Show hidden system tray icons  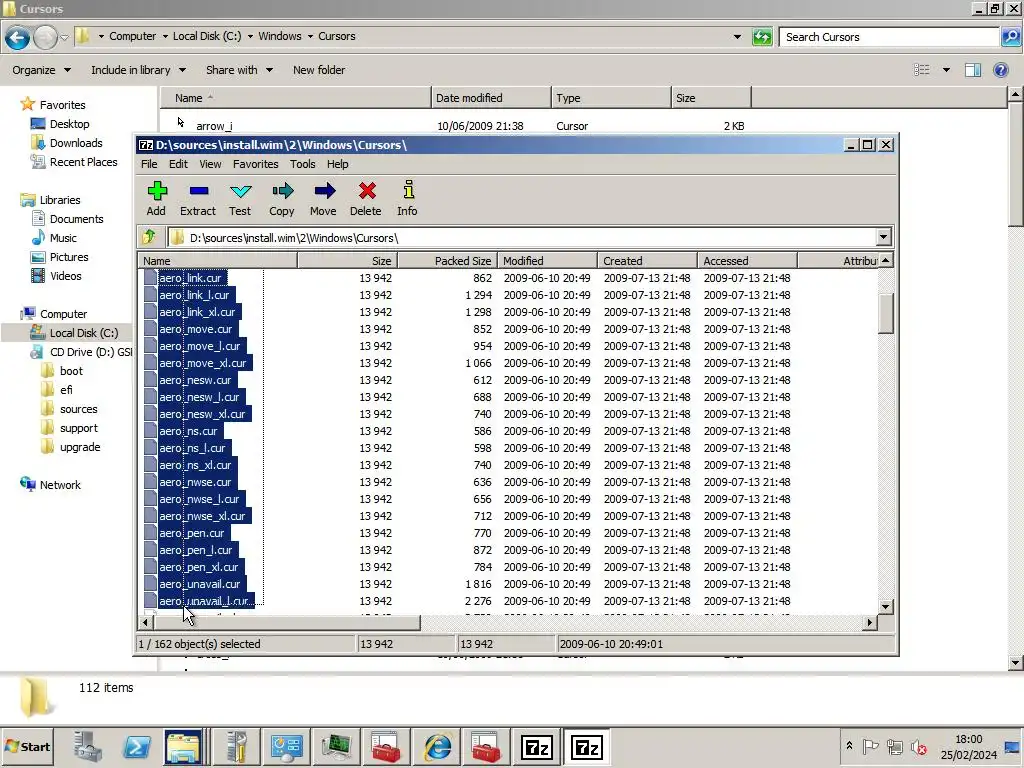(849, 746)
